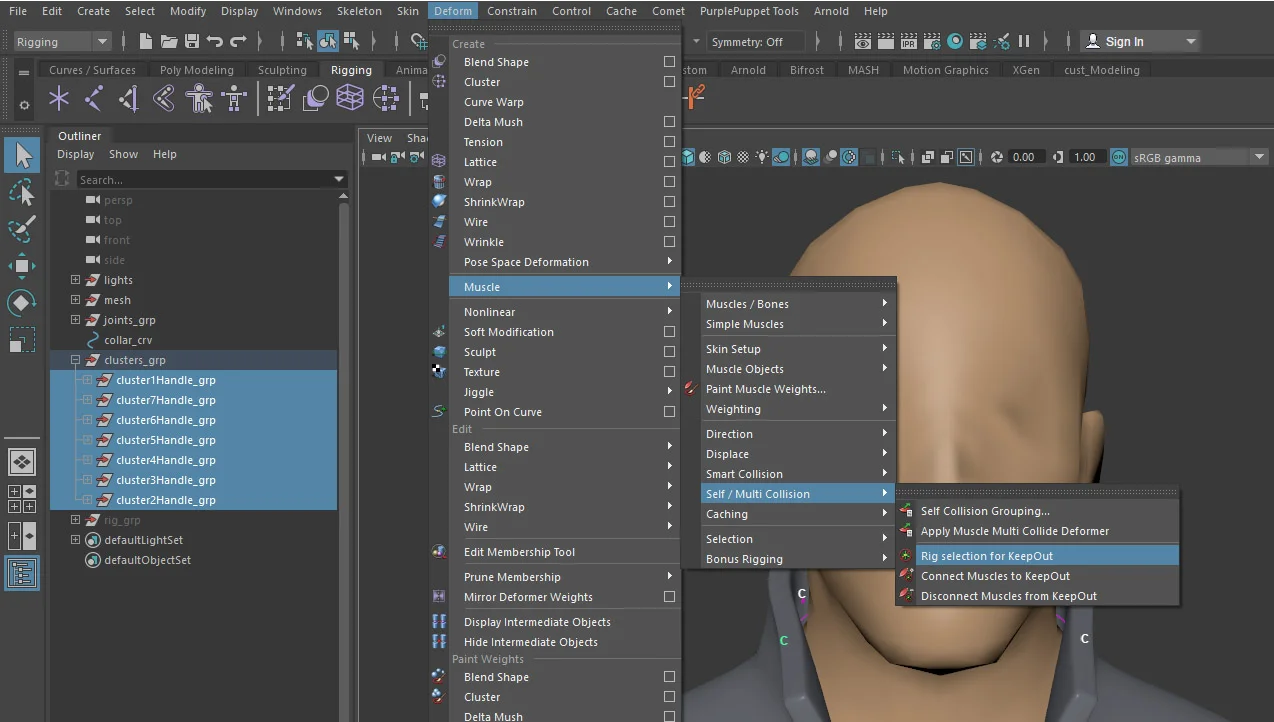Switch to Poly Modeling shelf tab
The height and width of the screenshot is (722, 1274).
[196, 70]
